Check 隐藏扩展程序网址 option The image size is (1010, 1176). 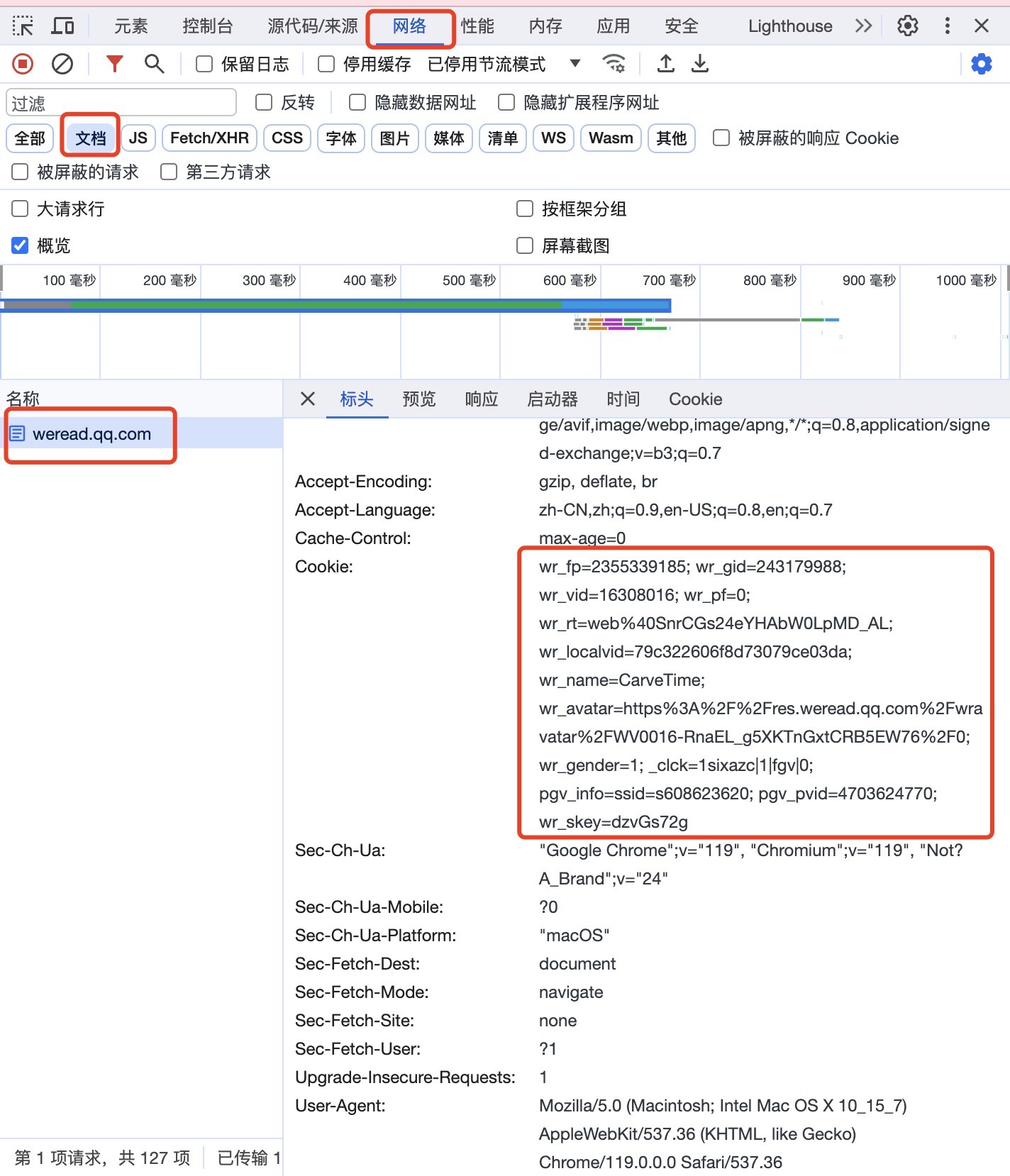click(x=506, y=103)
